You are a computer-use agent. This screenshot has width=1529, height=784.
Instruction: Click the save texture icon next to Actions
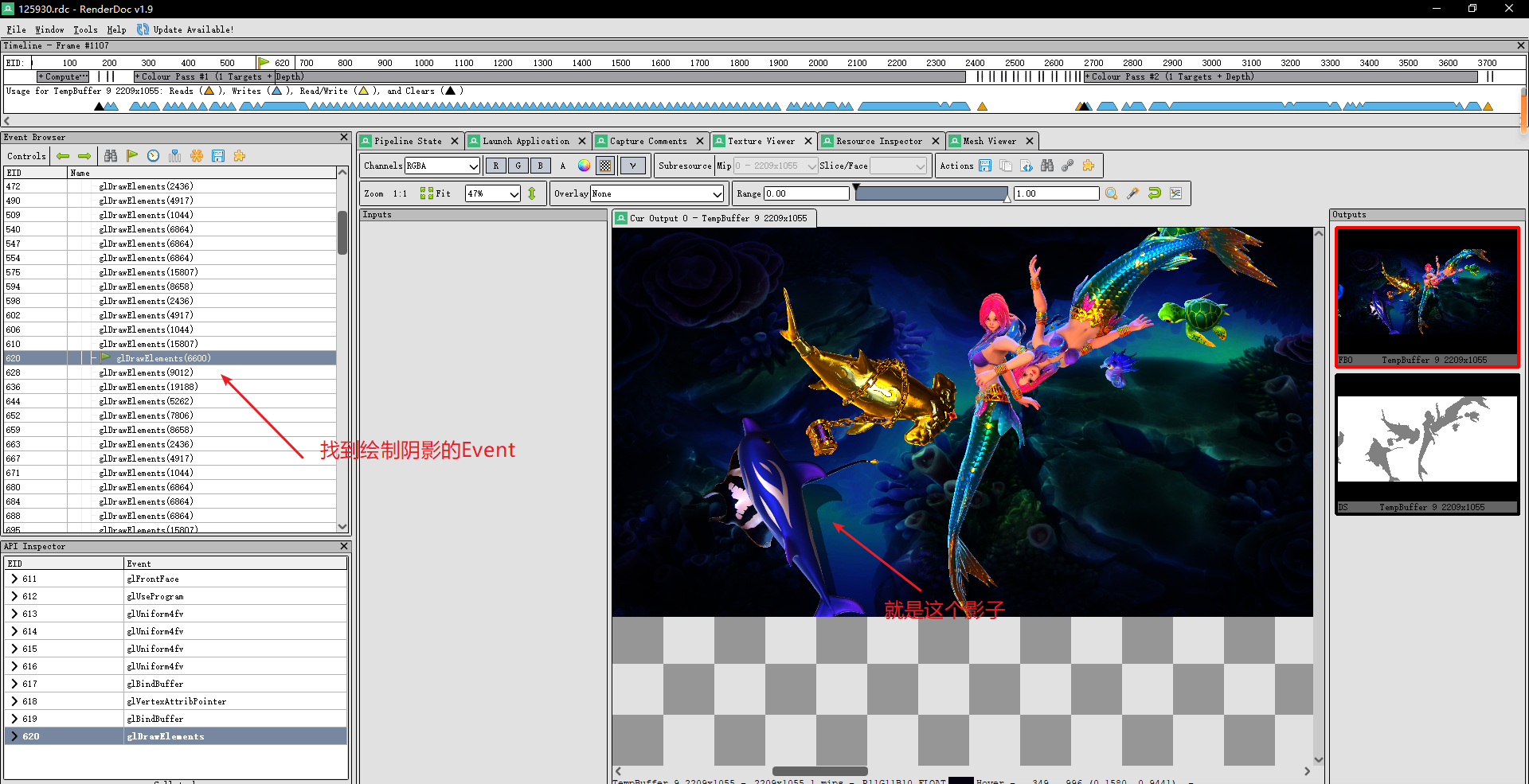984,166
